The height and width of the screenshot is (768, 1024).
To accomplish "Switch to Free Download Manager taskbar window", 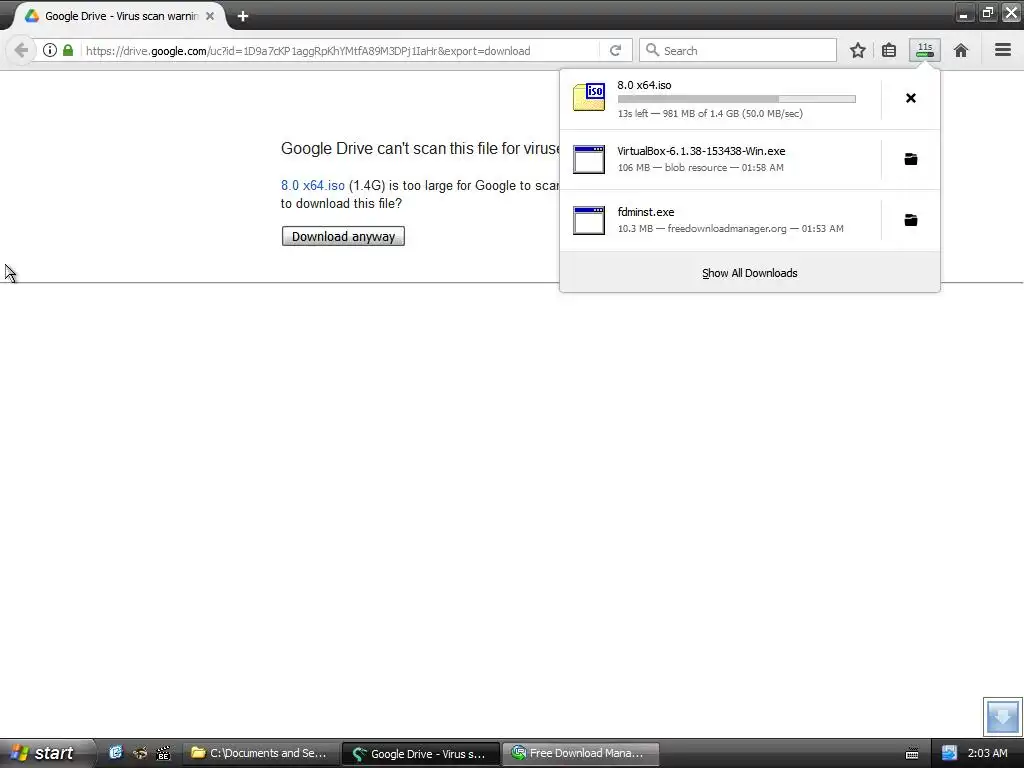I will (x=580, y=753).
